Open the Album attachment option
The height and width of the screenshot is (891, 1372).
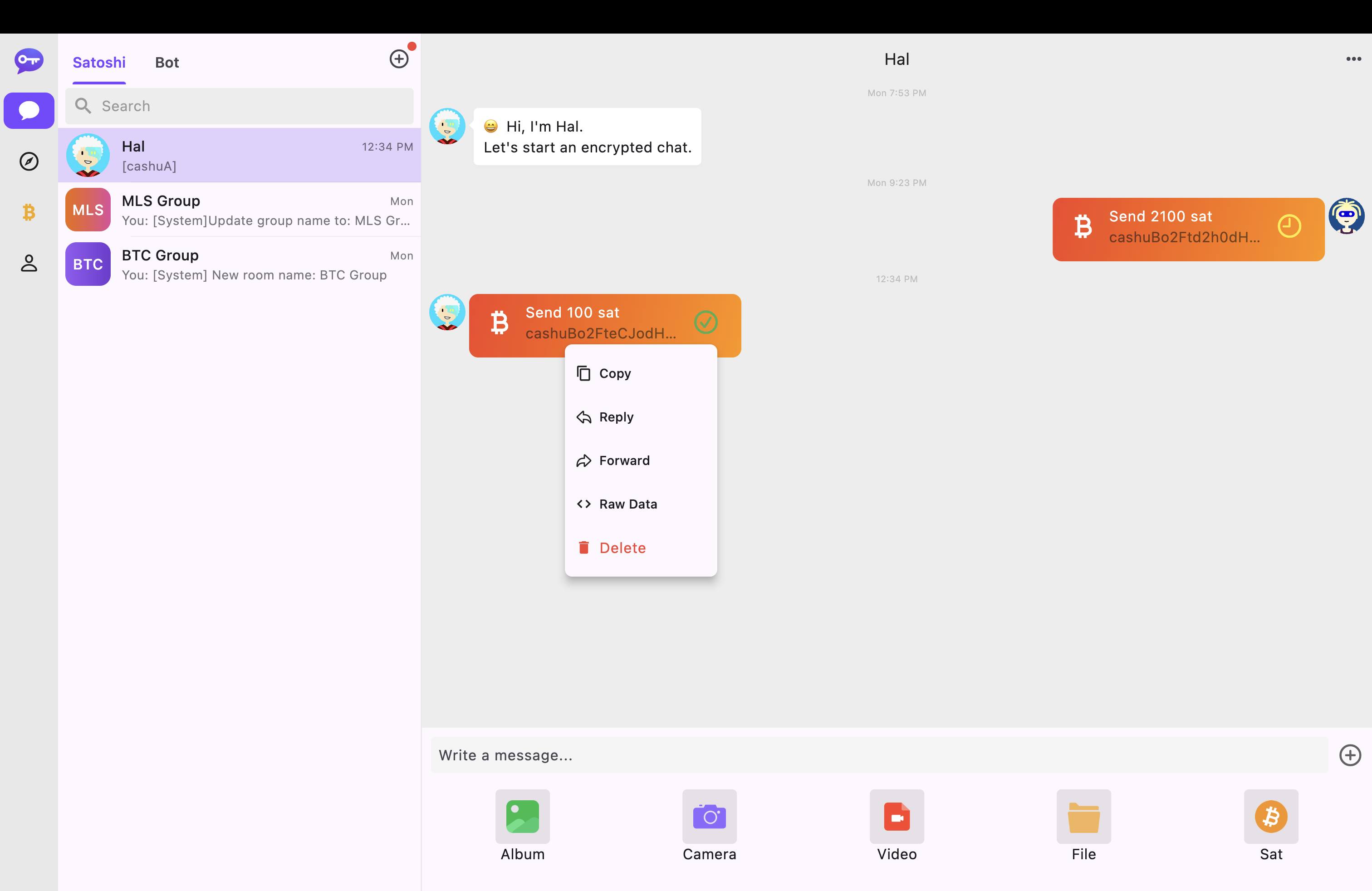pos(522,816)
